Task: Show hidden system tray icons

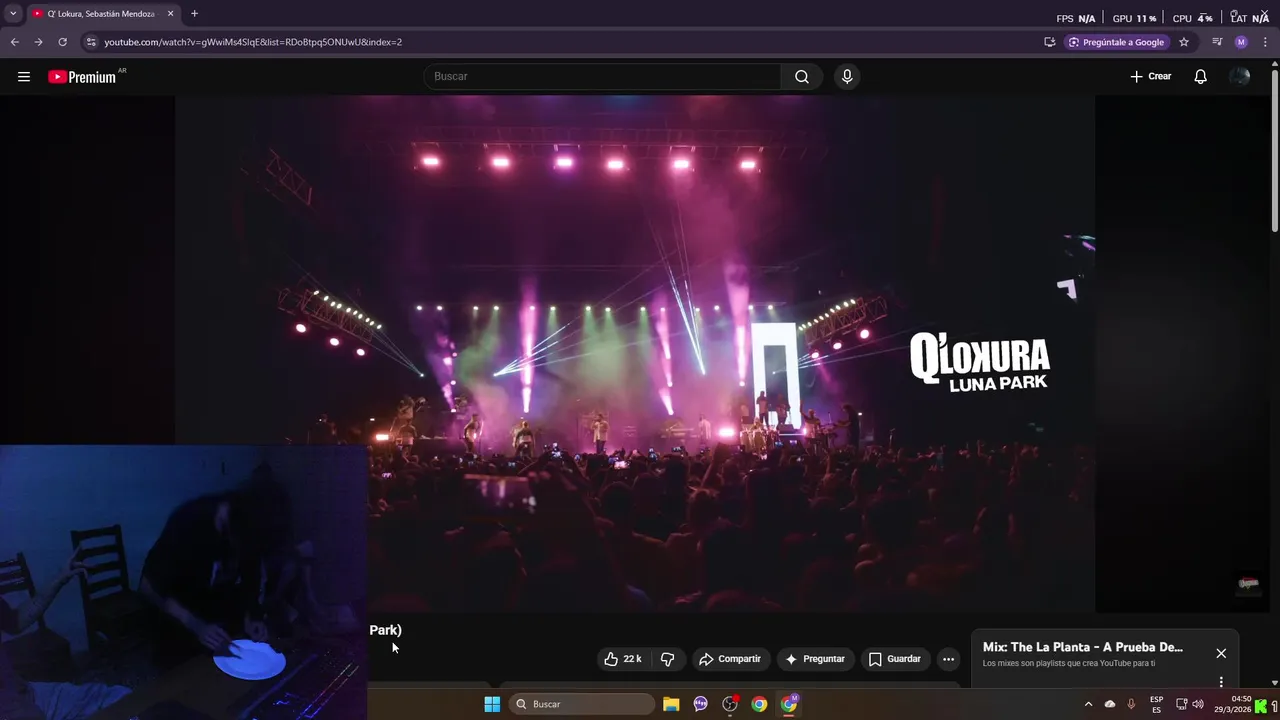Action: point(1088,704)
